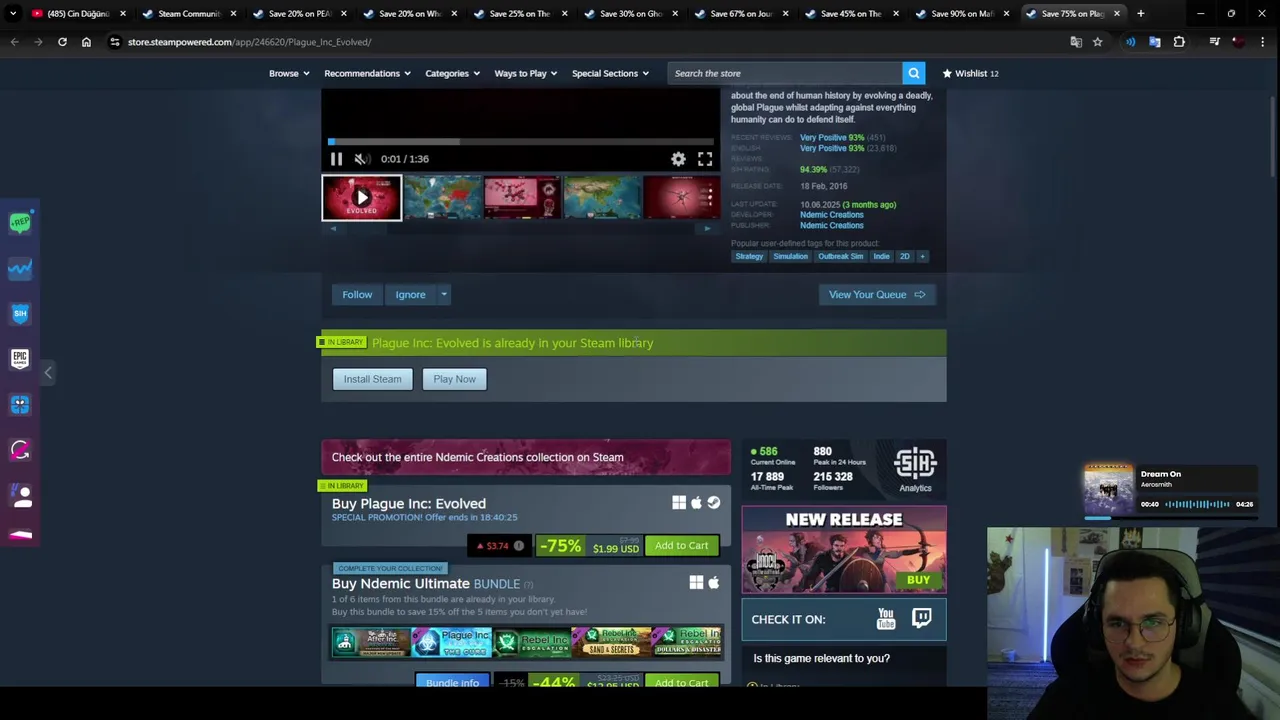Add Ndemic Ultimate bundle to cart
This screenshot has width=1280, height=720.
[x=681, y=682]
